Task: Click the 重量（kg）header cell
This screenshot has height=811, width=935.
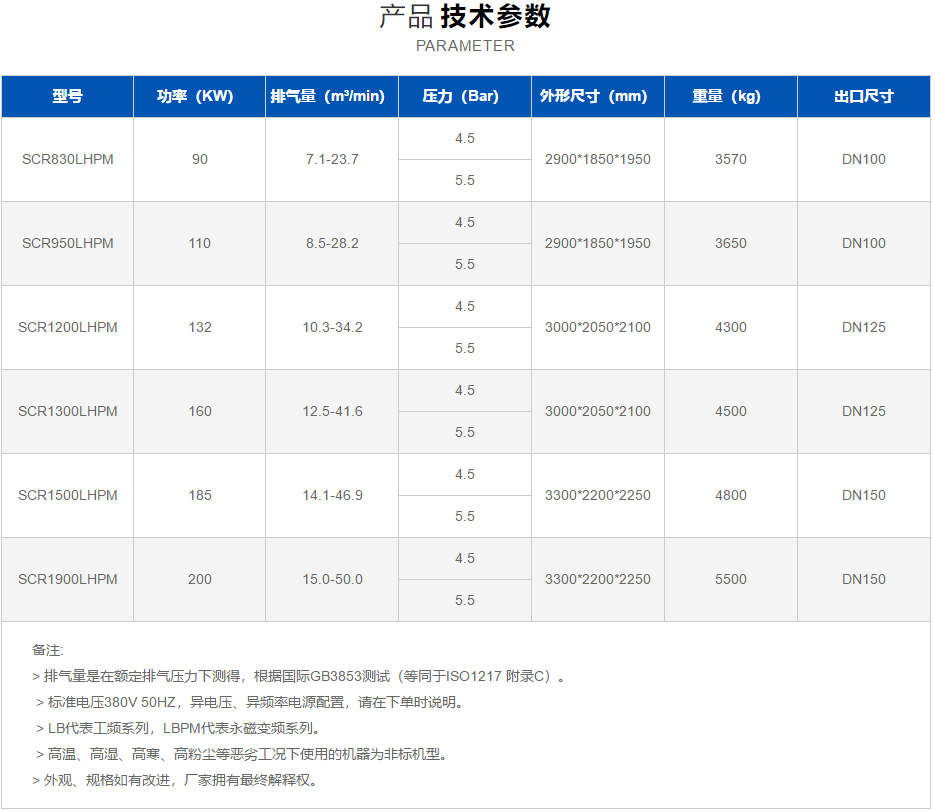Action: click(730, 96)
